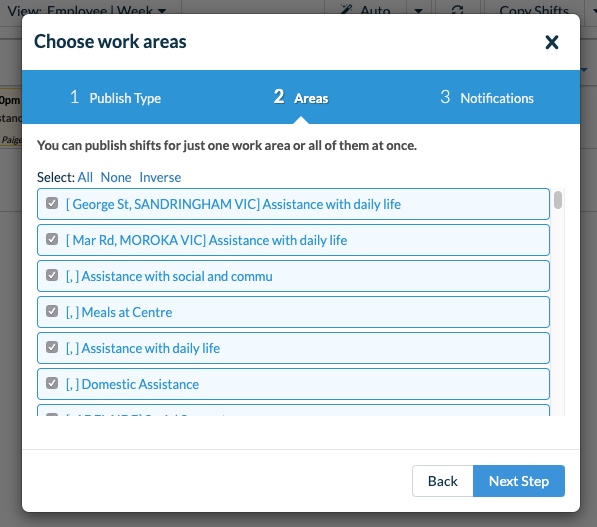Click the Inverse selection link

point(160,177)
